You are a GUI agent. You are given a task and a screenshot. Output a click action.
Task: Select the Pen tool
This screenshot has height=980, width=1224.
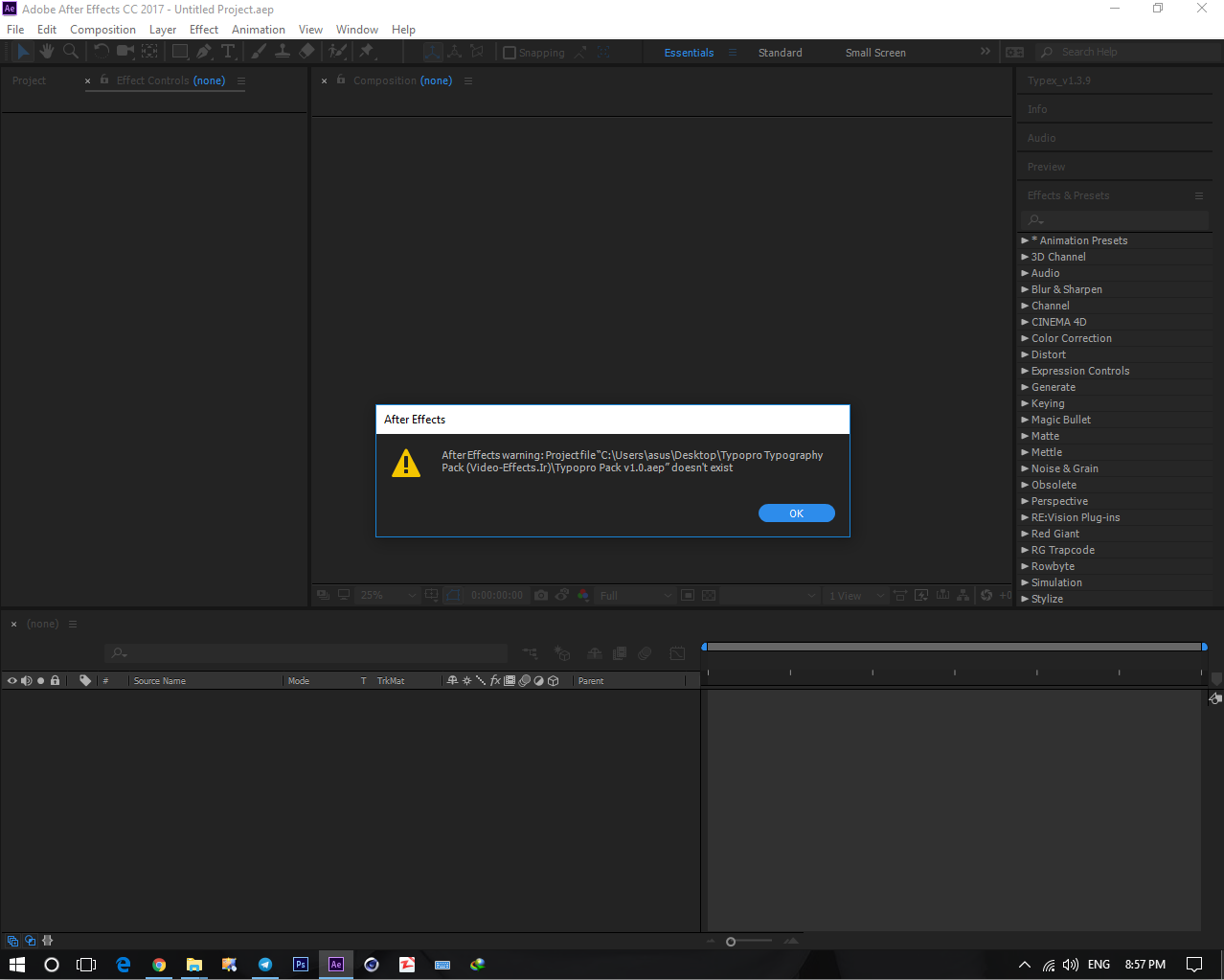pyautogui.click(x=204, y=52)
